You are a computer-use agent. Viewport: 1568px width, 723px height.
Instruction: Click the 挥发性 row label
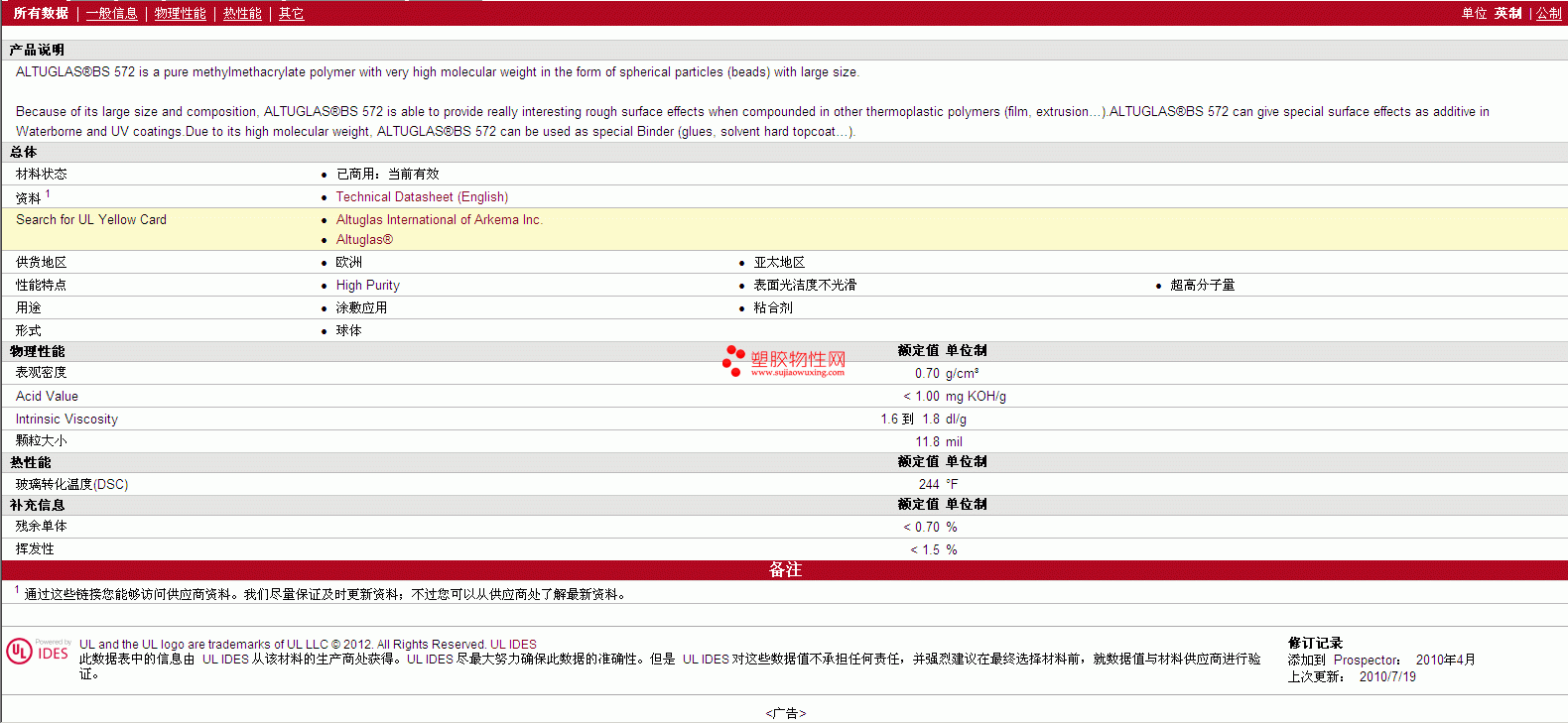click(35, 549)
